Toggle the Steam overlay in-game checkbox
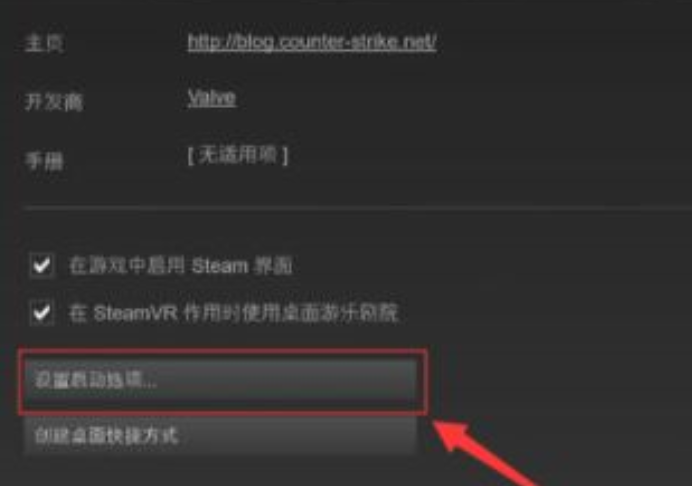The width and height of the screenshot is (692, 486). click(x=42, y=265)
